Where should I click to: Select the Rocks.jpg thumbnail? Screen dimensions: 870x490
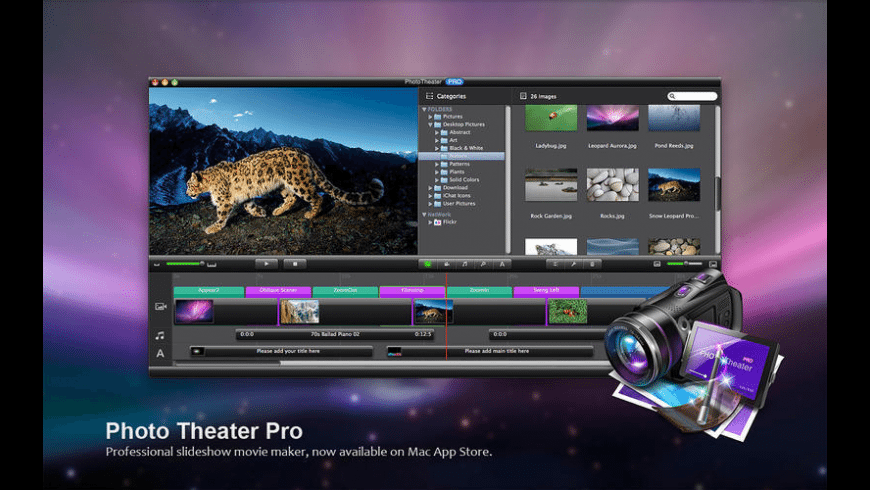click(613, 185)
